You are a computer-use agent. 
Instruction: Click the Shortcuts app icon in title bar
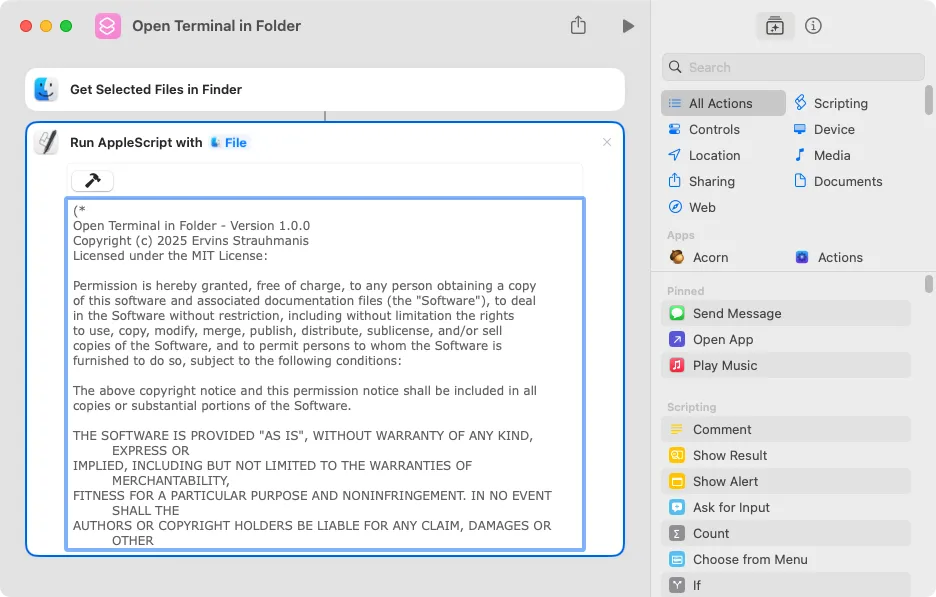108,26
